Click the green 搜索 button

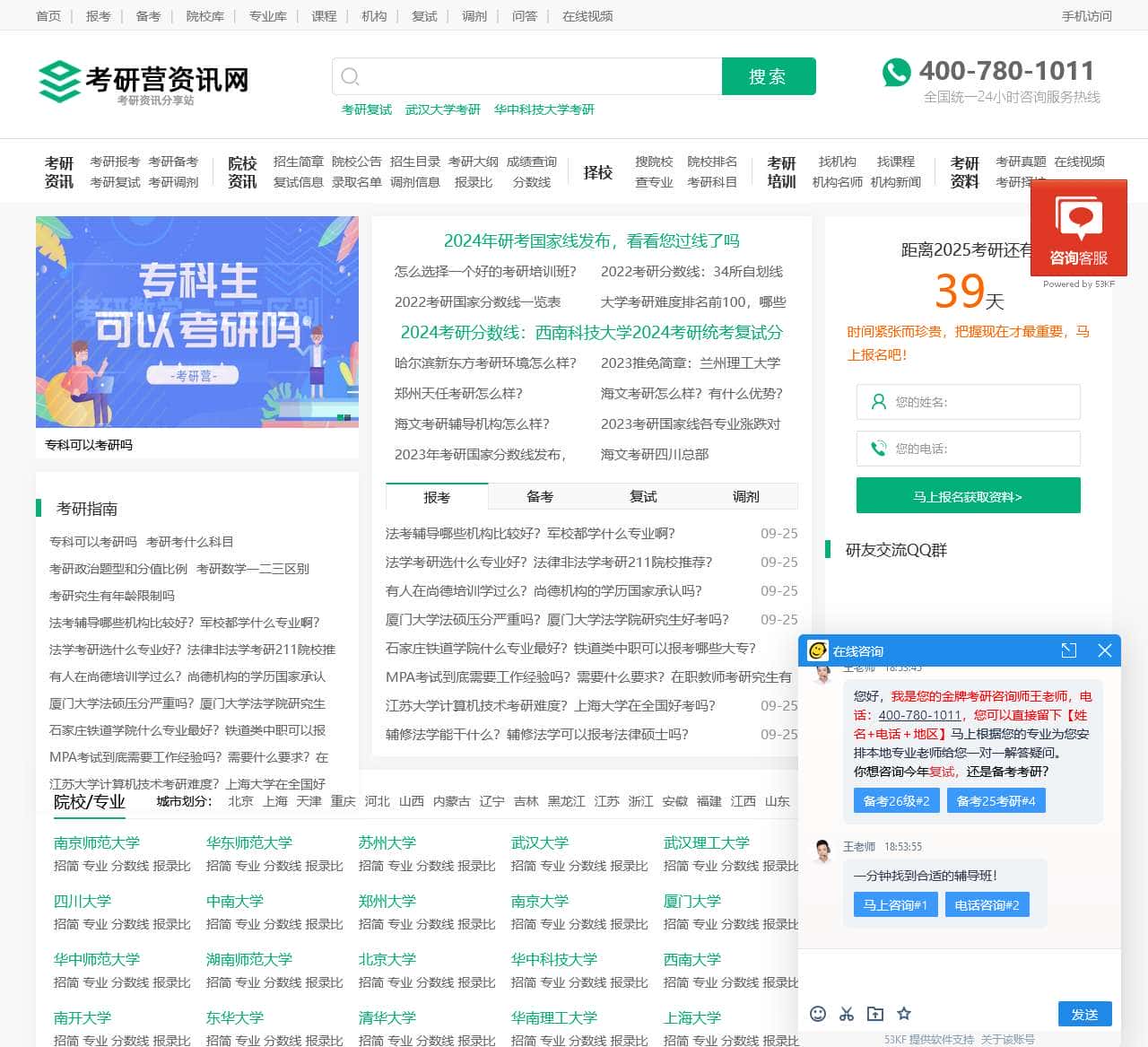pyautogui.click(x=769, y=76)
